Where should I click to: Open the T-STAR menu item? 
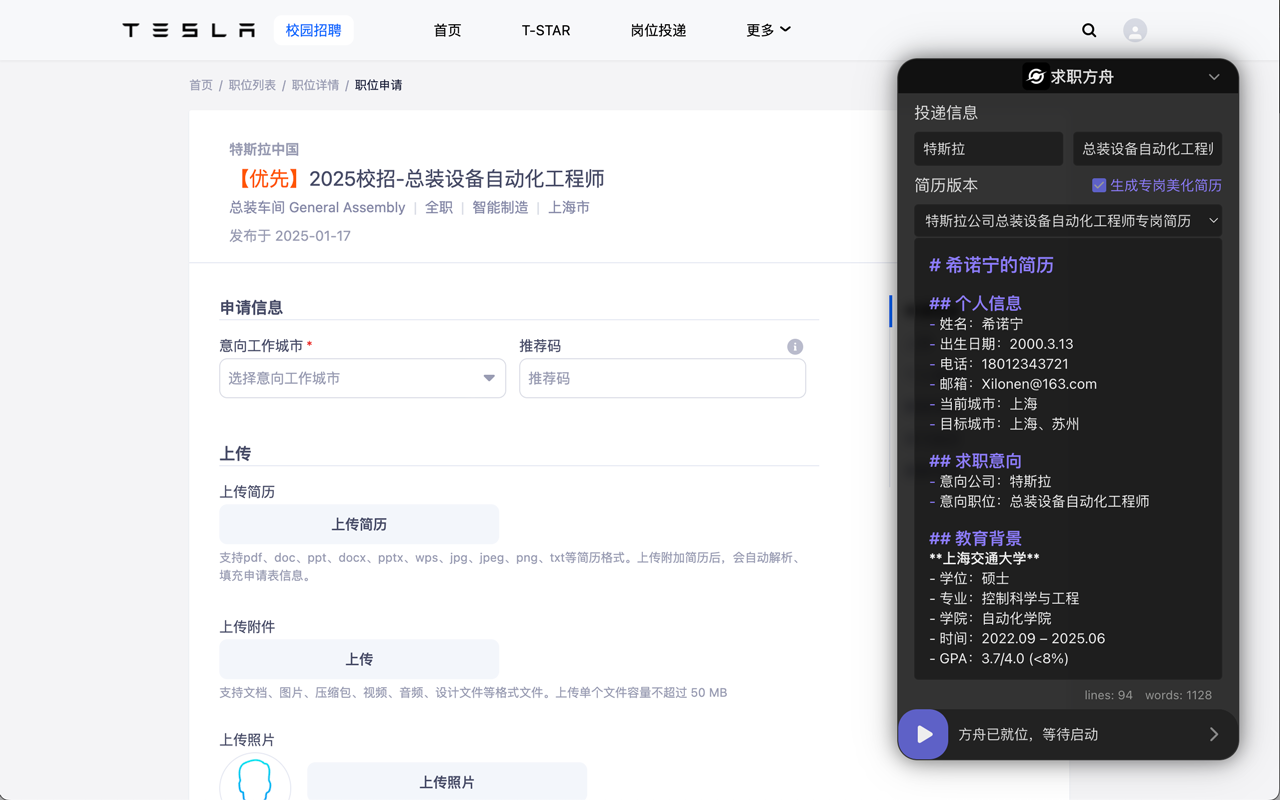tap(546, 30)
